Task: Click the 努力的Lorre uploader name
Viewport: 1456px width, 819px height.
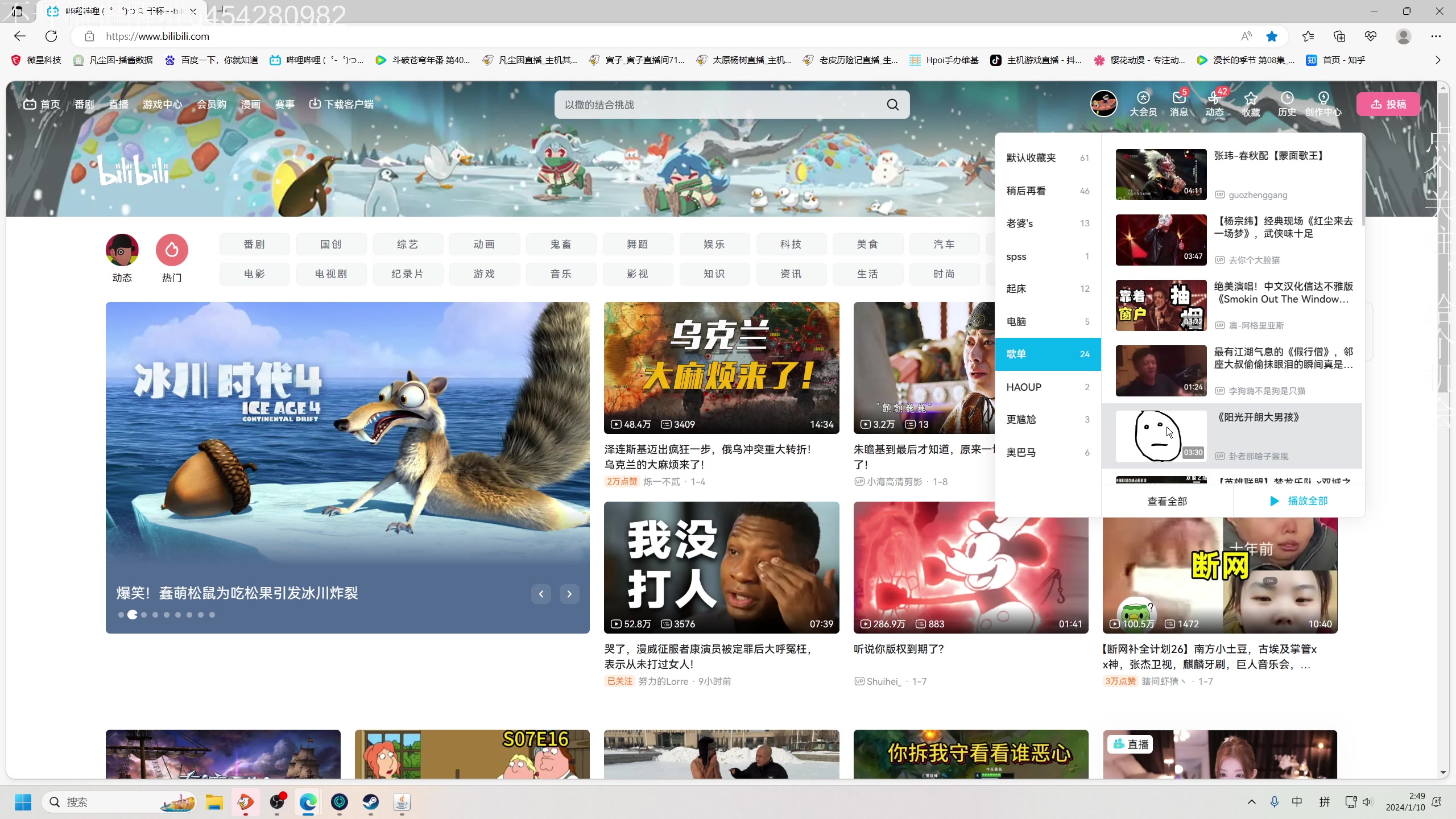Action: [663, 681]
